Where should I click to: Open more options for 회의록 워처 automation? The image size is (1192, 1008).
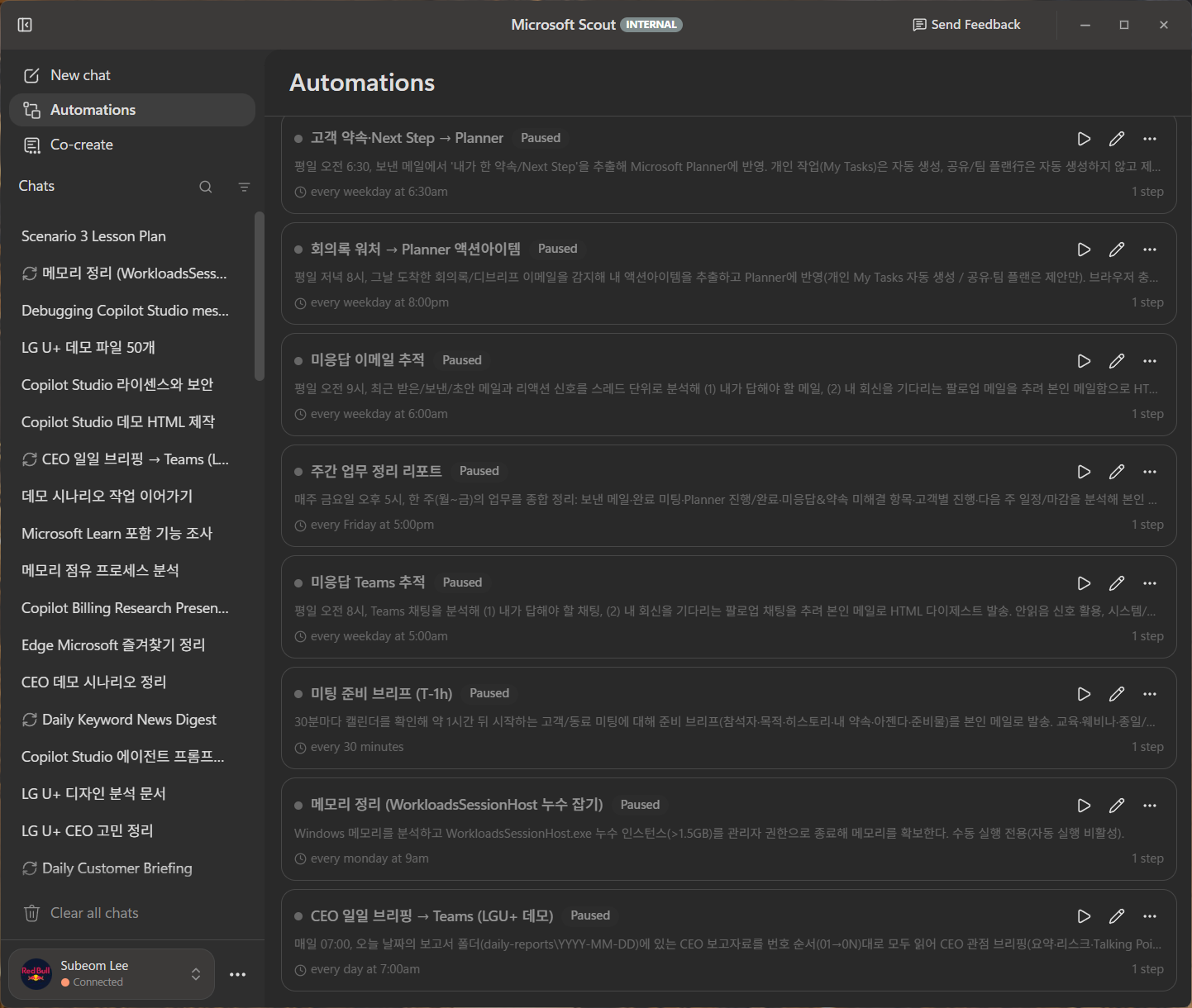click(1150, 250)
